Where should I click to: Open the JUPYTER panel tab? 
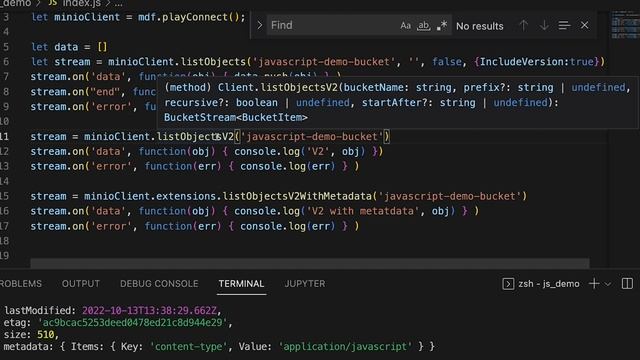pyautogui.click(x=305, y=284)
